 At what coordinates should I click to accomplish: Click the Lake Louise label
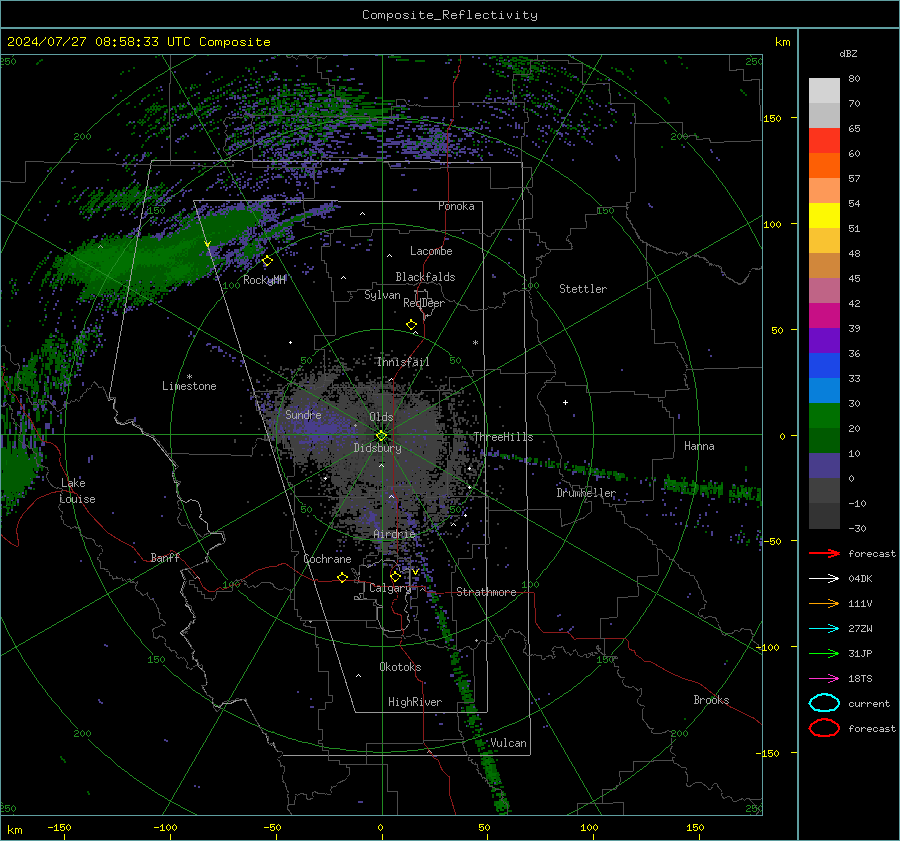77,491
